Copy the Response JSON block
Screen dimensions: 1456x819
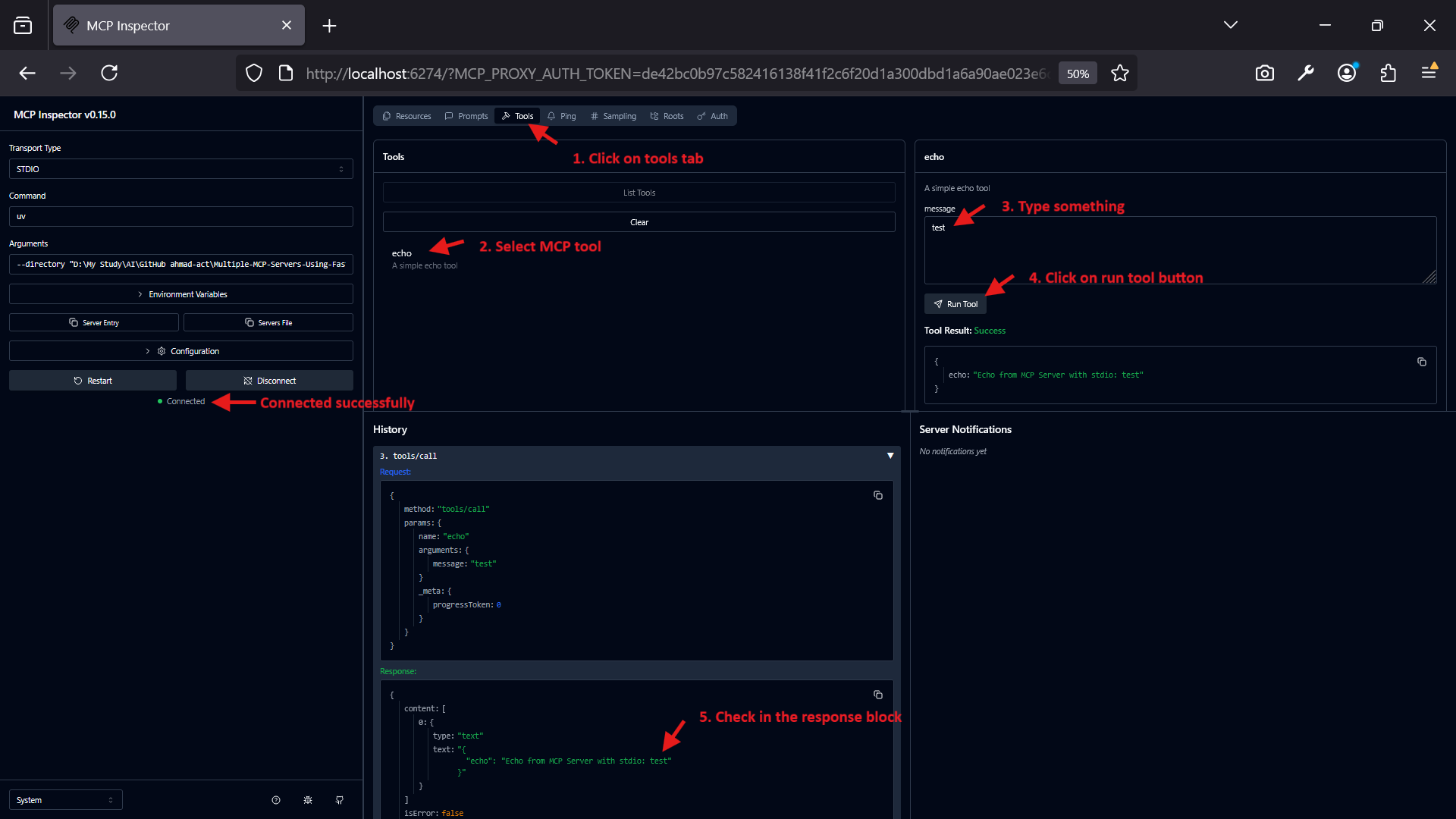878,695
